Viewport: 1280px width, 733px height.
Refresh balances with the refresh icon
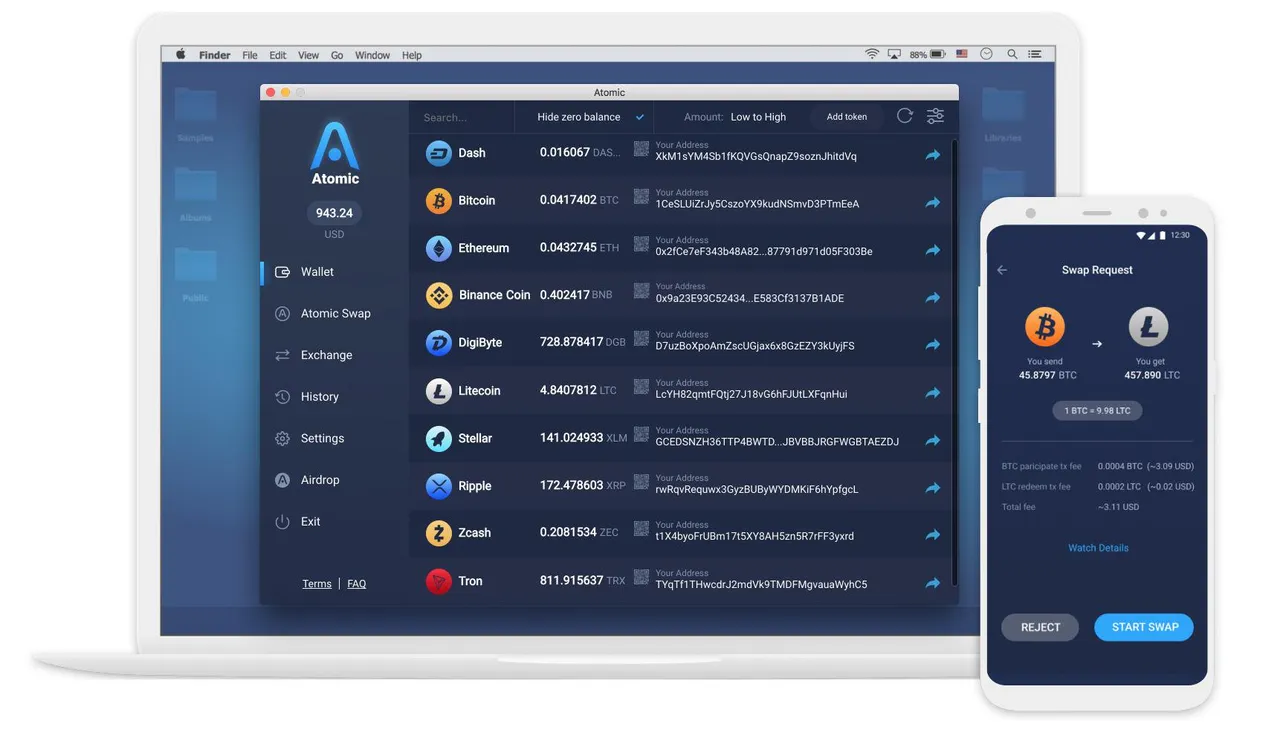click(905, 116)
